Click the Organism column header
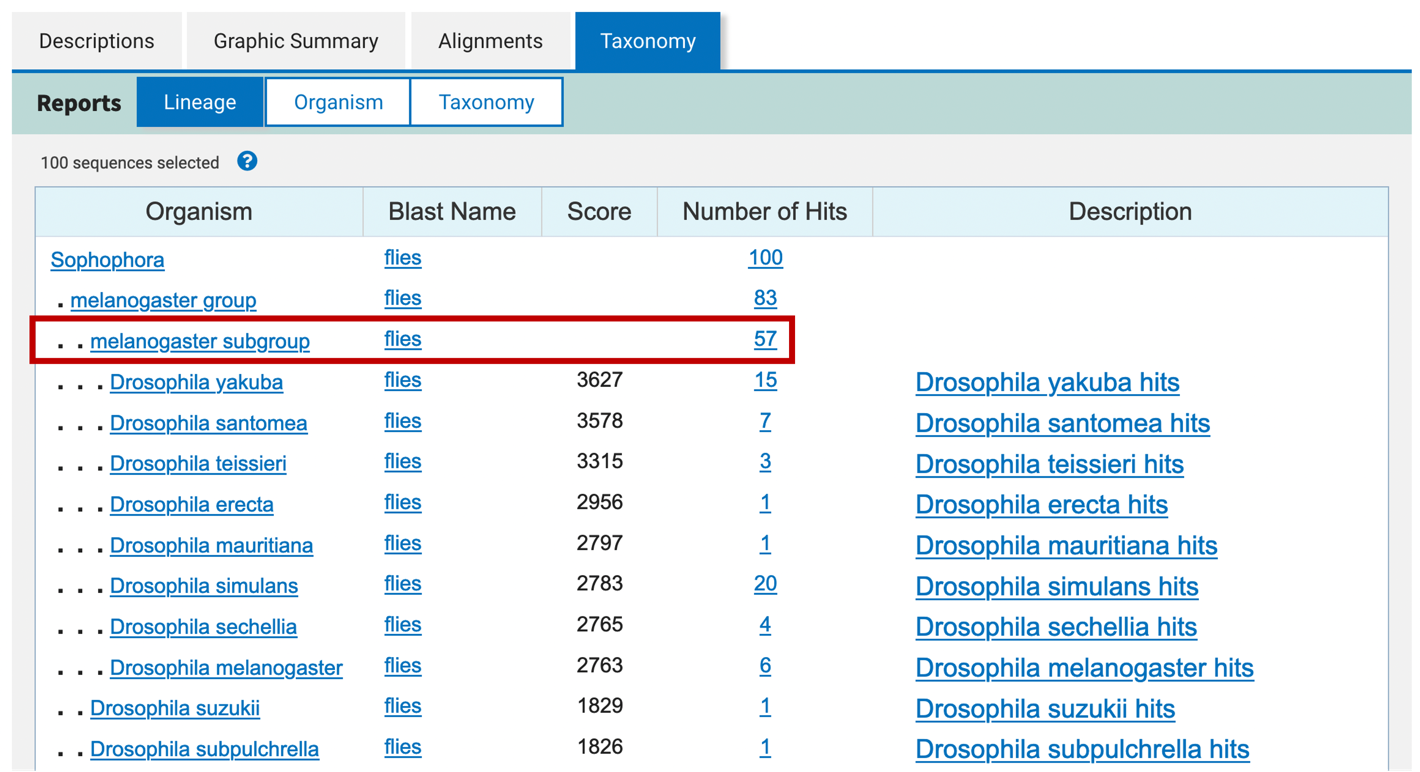 tap(199, 212)
